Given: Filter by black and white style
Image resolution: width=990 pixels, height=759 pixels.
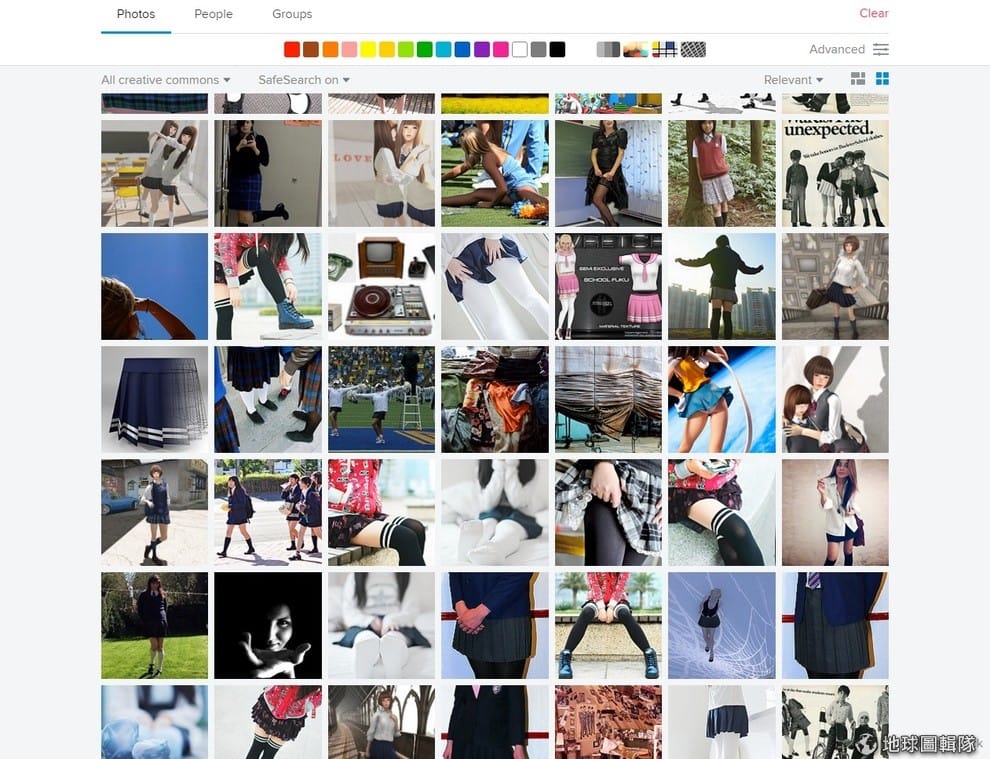Looking at the screenshot, I should pos(608,49).
